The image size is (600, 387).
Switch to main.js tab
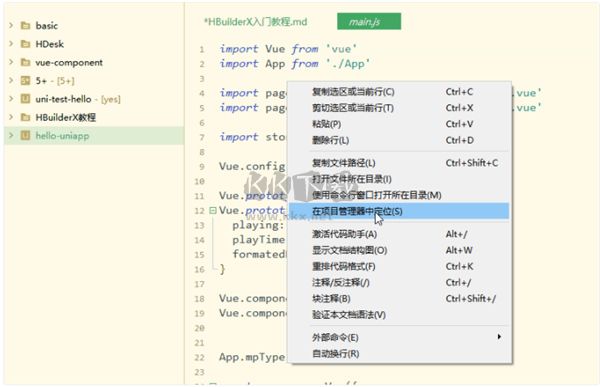(x=369, y=21)
